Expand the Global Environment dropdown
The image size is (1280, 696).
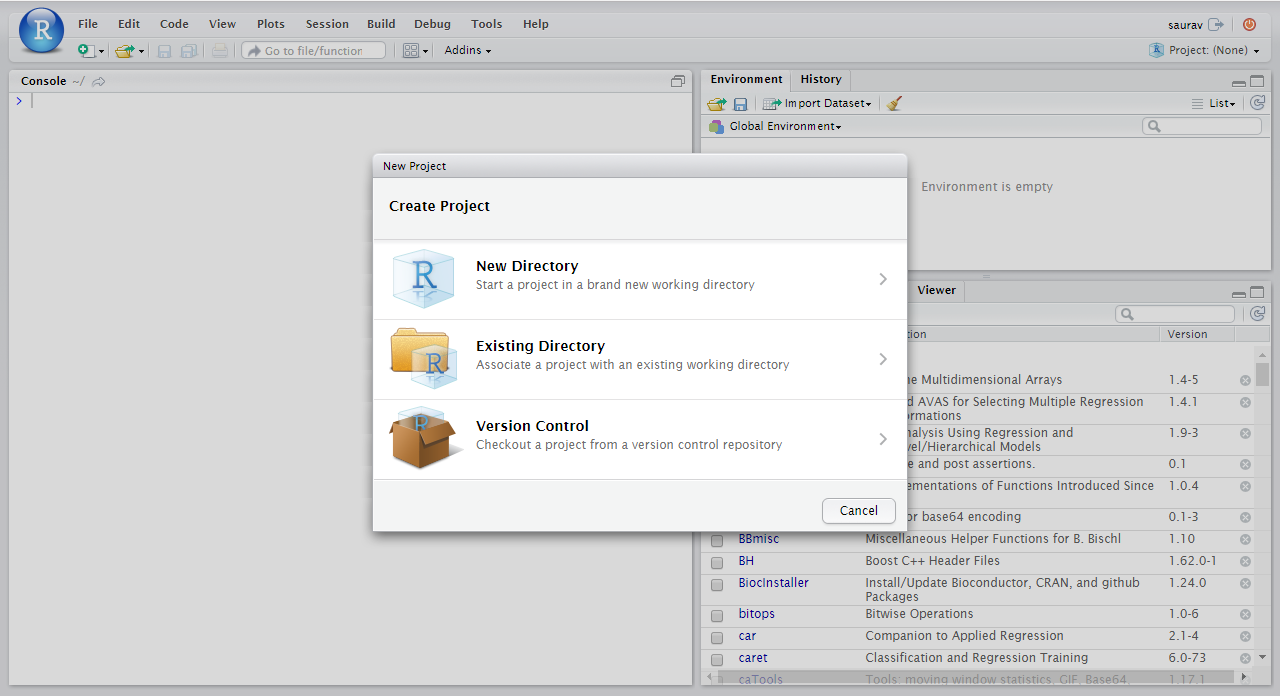click(x=775, y=126)
